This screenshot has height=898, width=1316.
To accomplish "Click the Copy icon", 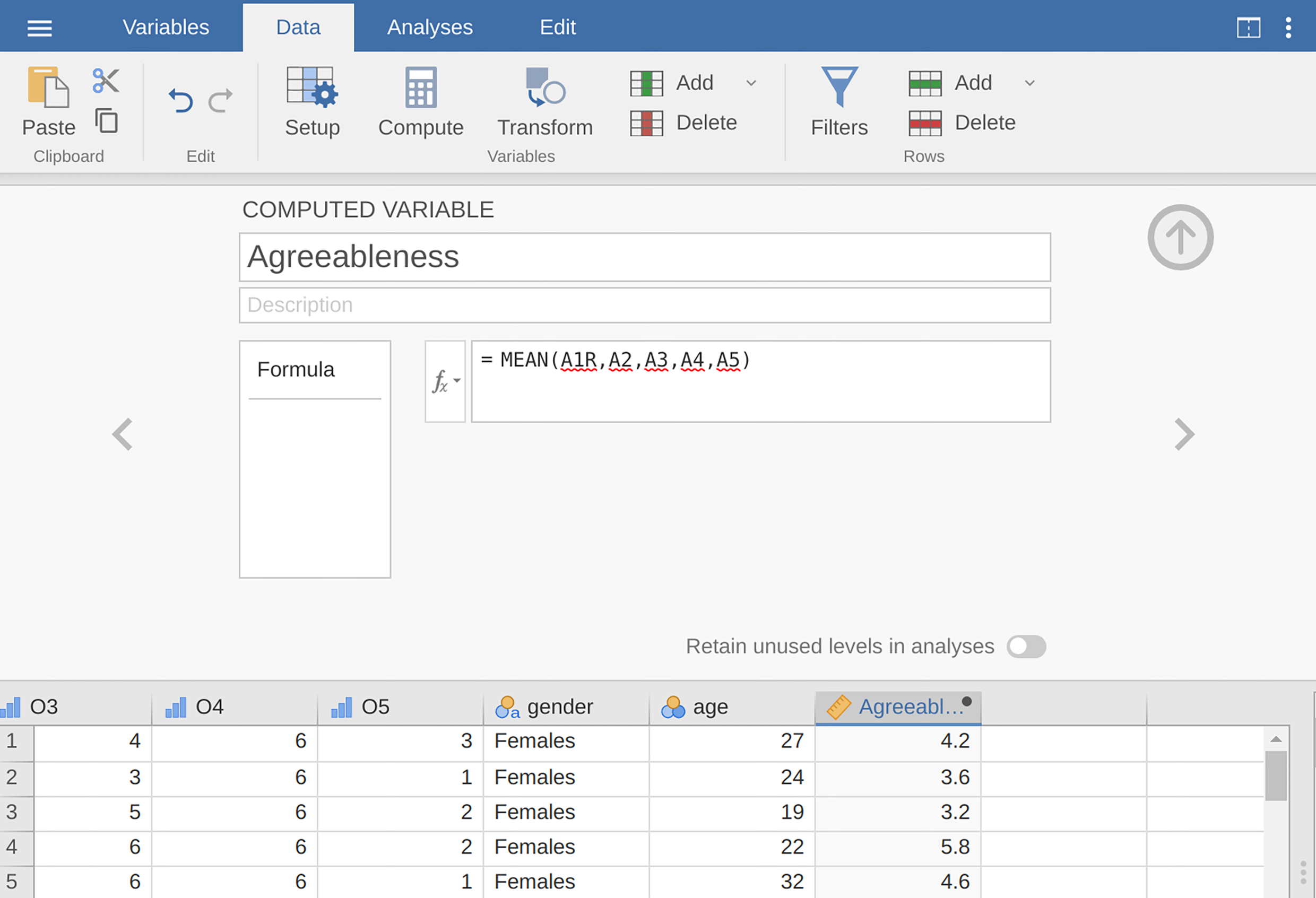I will click(107, 120).
